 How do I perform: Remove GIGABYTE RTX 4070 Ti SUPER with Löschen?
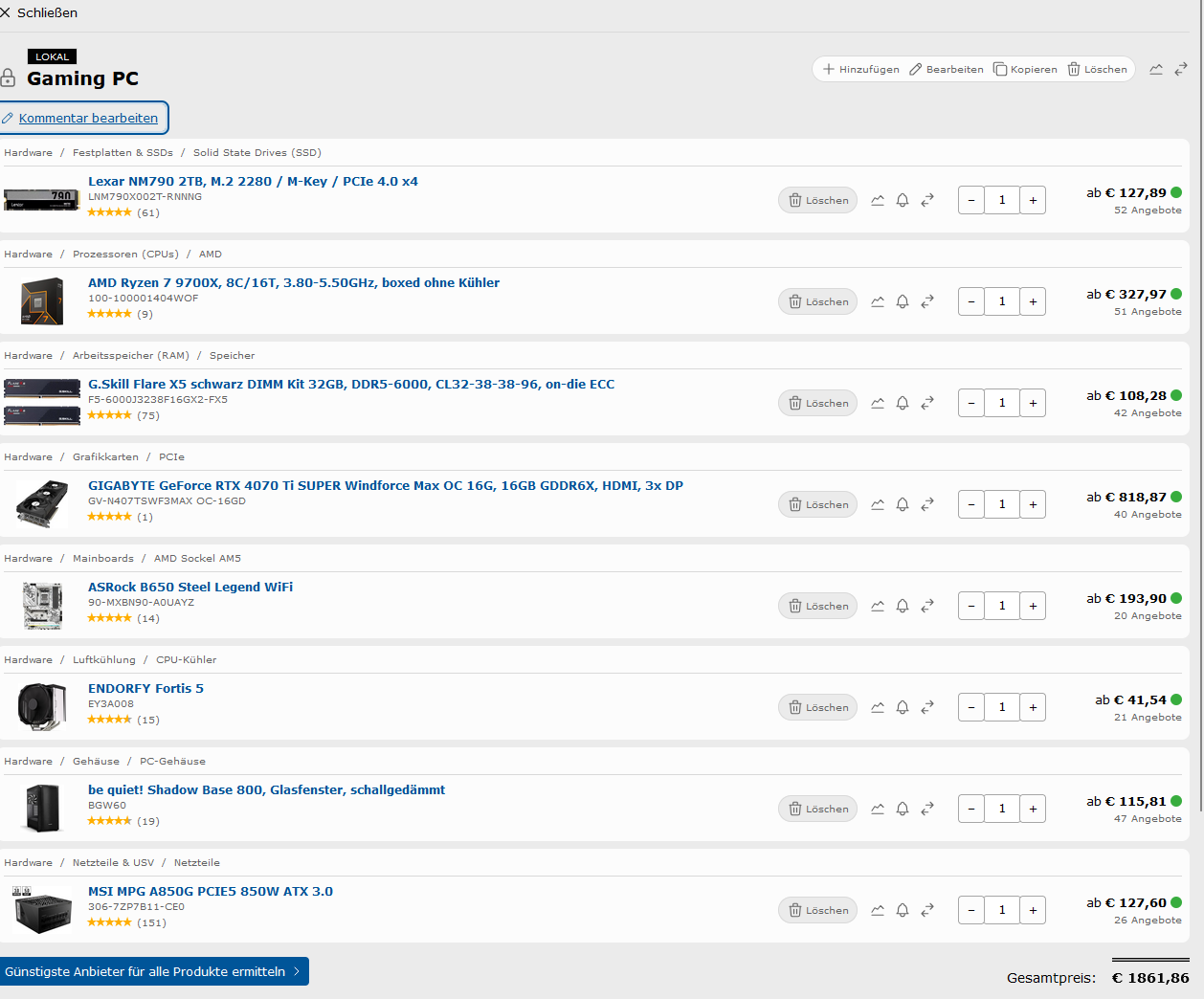(x=818, y=504)
